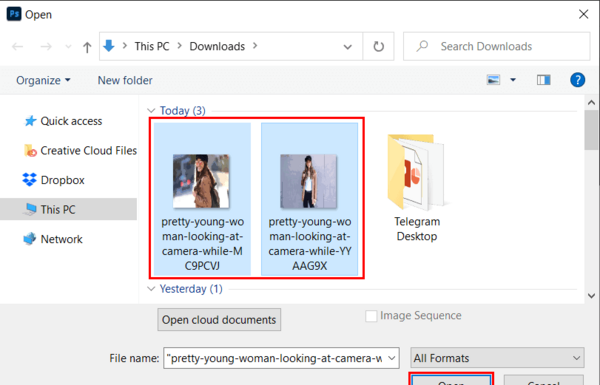Screen dimensions: 600x385
Task: Click into the Search Downloads field
Action: (497, 46)
